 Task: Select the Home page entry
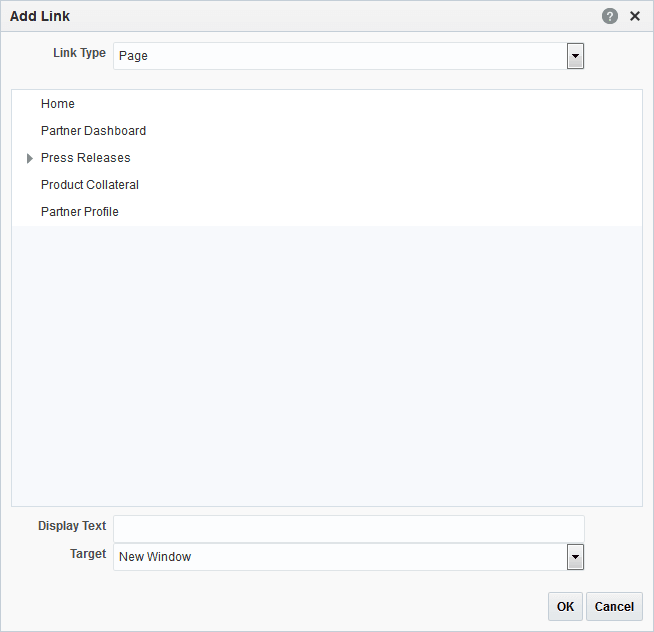click(58, 104)
